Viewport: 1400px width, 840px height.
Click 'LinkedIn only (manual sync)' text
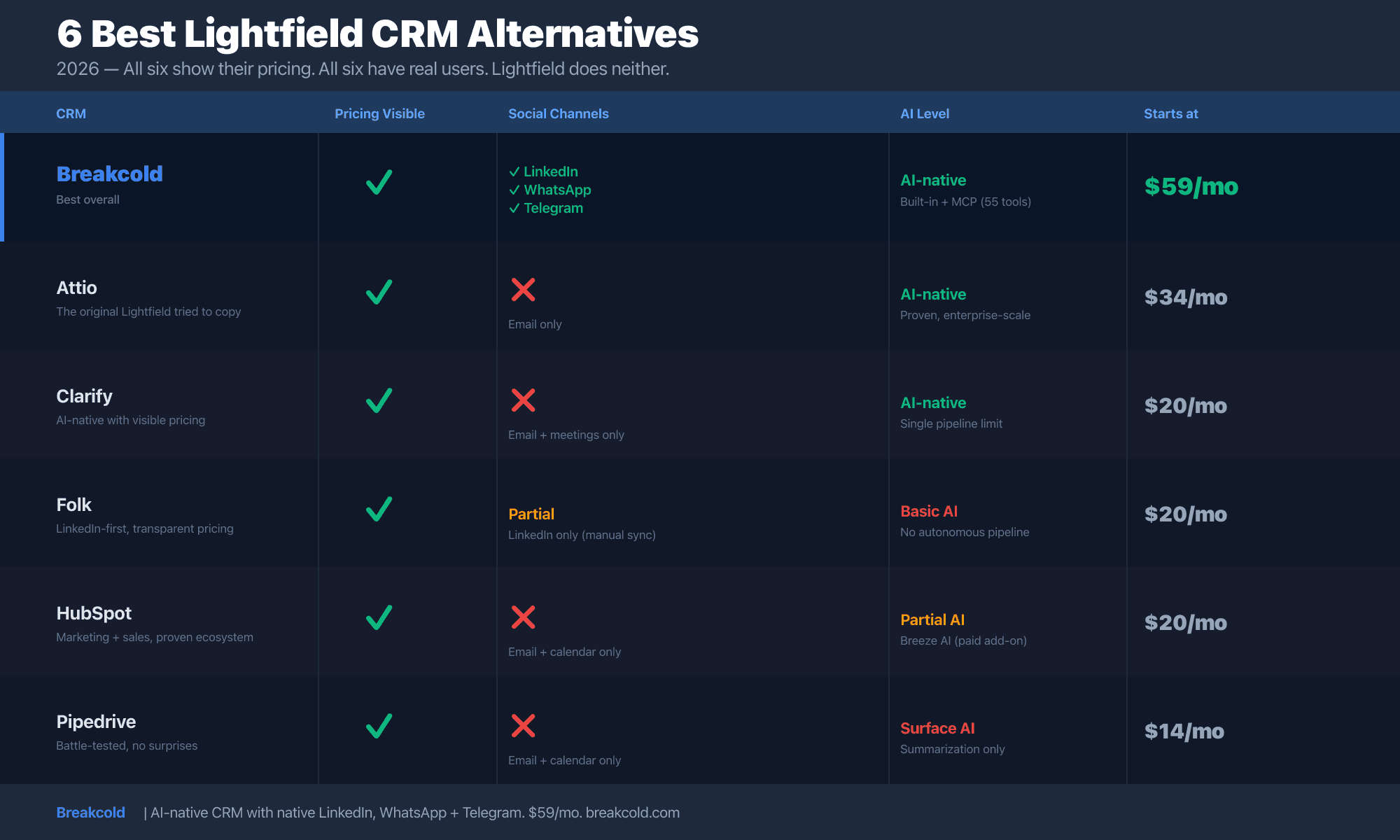582,535
